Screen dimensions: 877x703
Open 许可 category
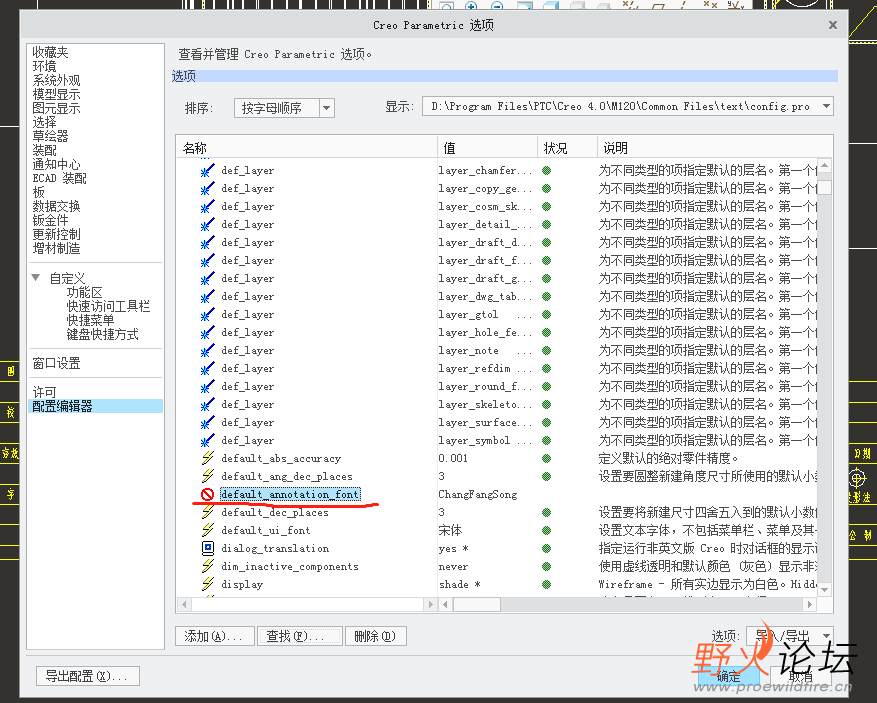point(44,392)
